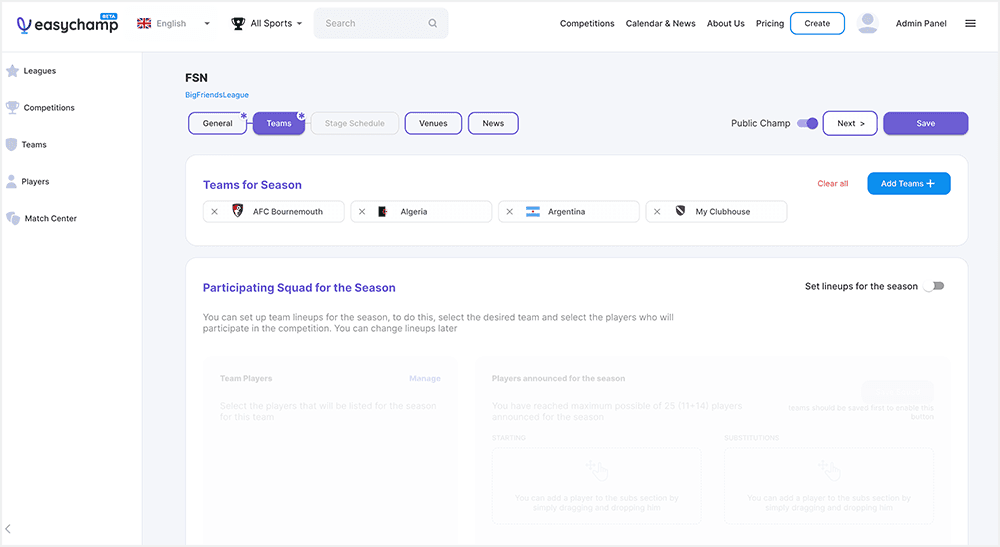The height and width of the screenshot is (547, 1000).
Task: Collapse the sidebar with left arrow
Action: [9, 528]
